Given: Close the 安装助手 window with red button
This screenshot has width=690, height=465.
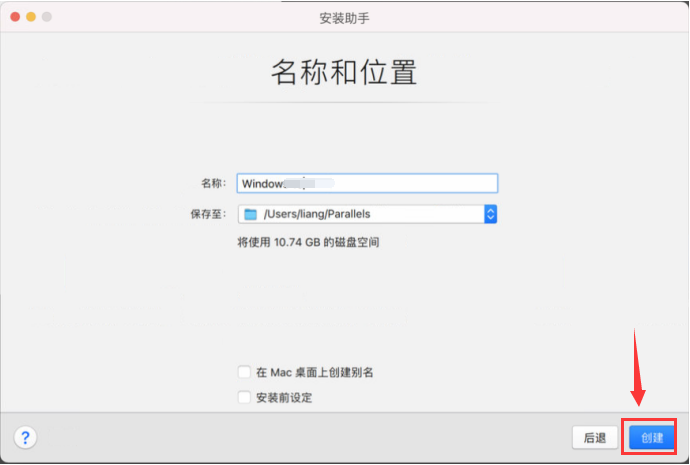Looking at the screenshot, I should 15,18.
